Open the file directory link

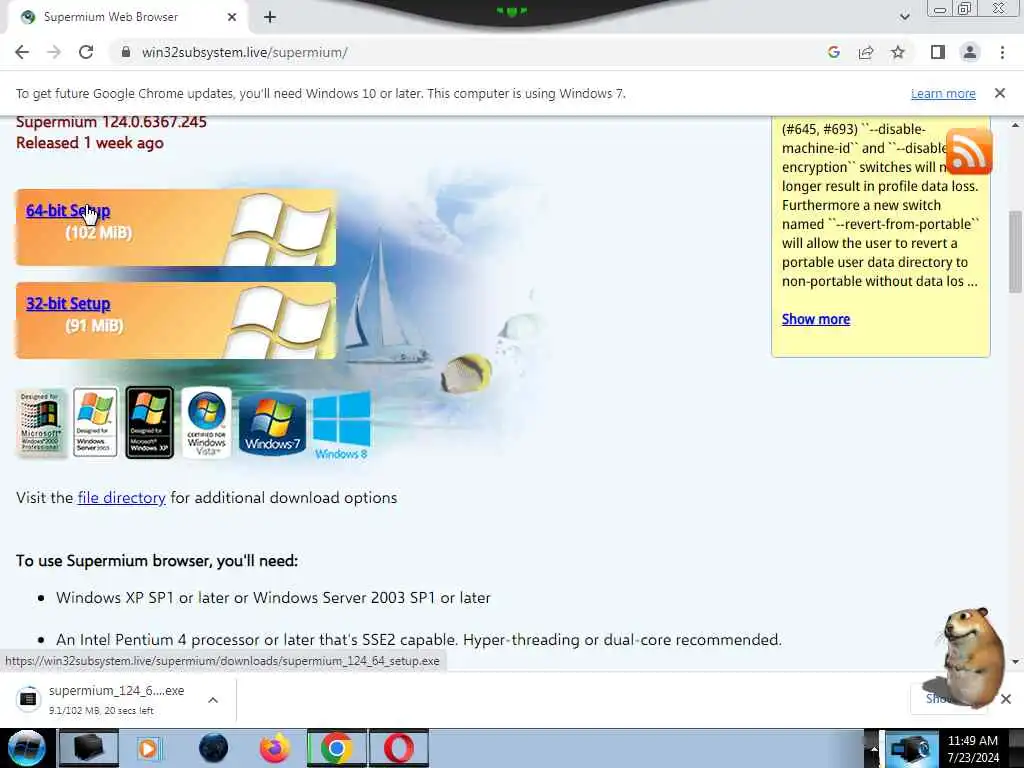[121, 498]
